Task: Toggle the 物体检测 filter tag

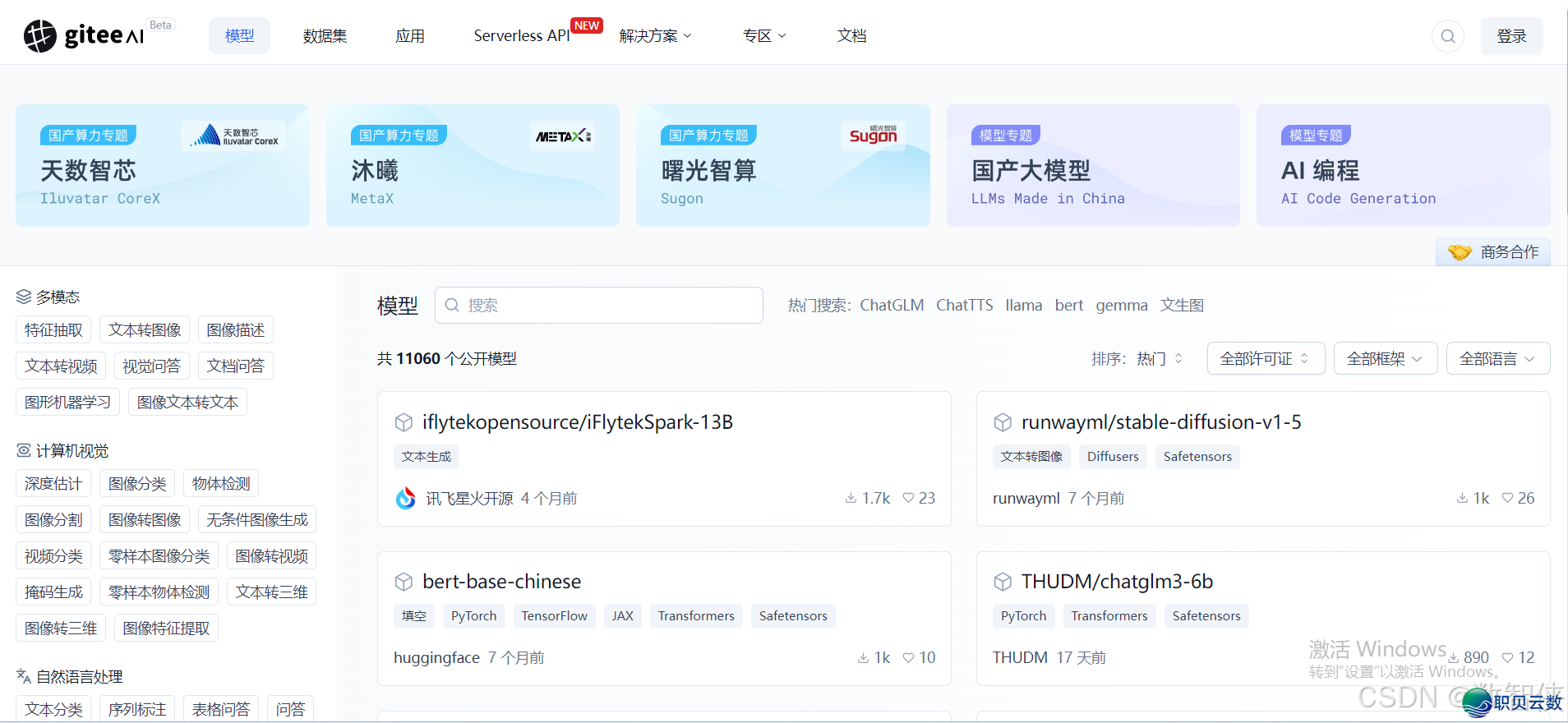Action: point(220,484)
